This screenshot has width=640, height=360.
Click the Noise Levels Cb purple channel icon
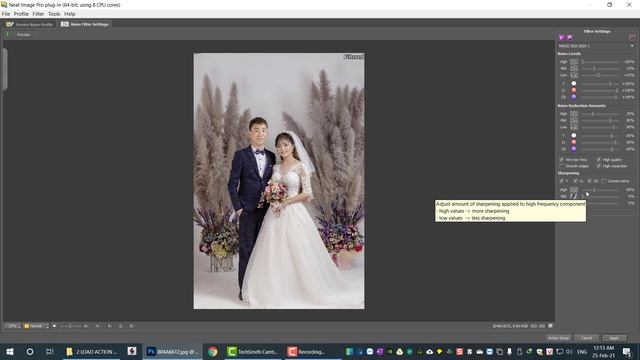tap(573, 97)
